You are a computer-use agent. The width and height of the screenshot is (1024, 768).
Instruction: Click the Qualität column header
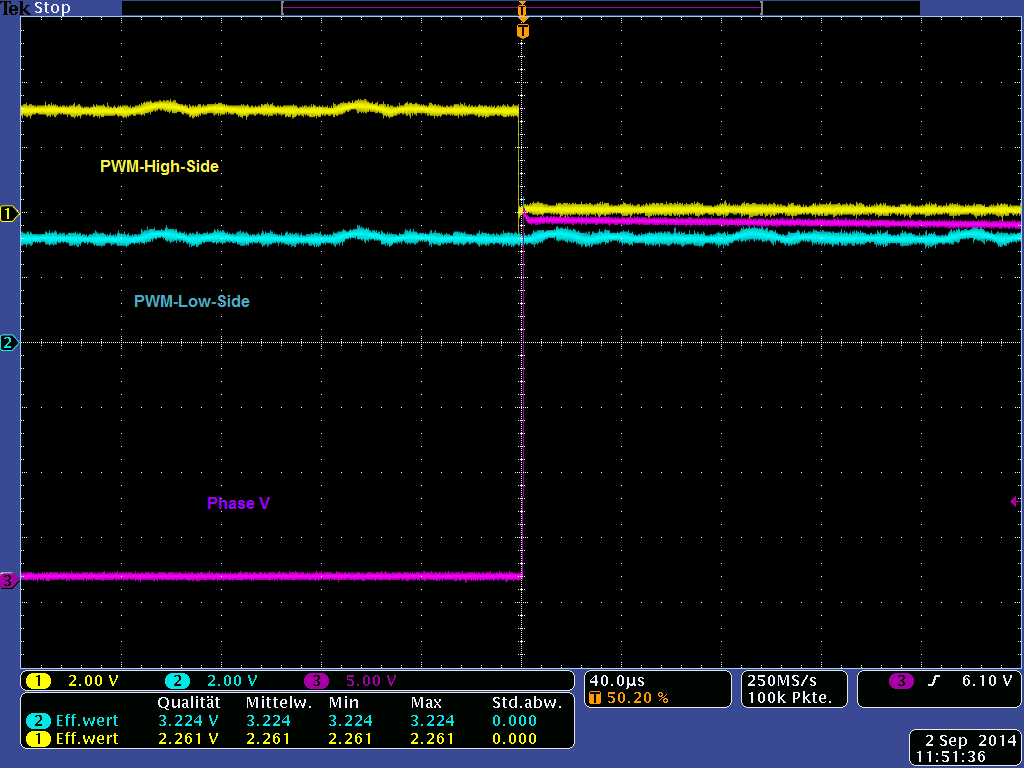189,703
